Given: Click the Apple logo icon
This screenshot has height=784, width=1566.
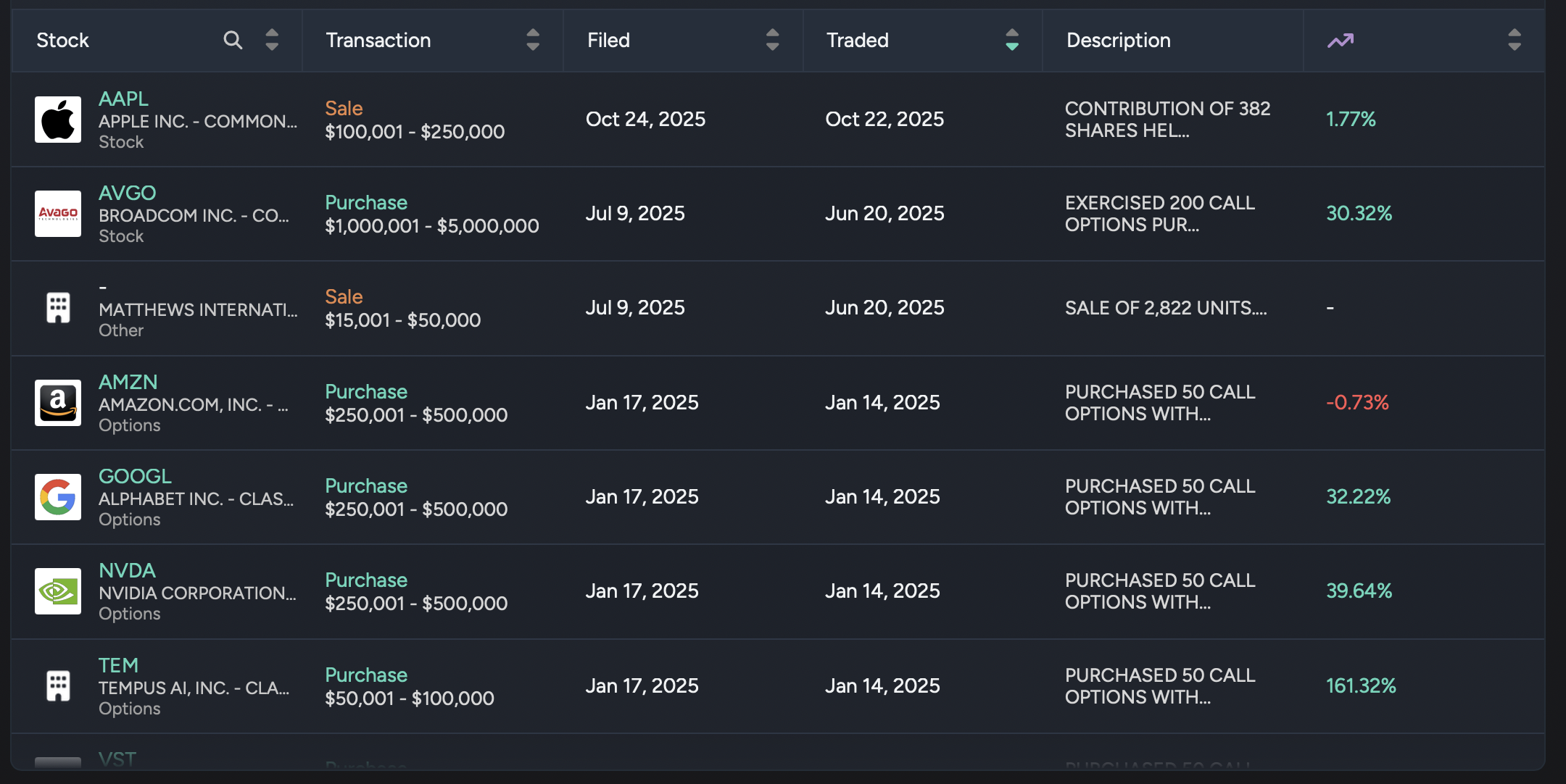Looking at the screenshot, I should point(58,120).
